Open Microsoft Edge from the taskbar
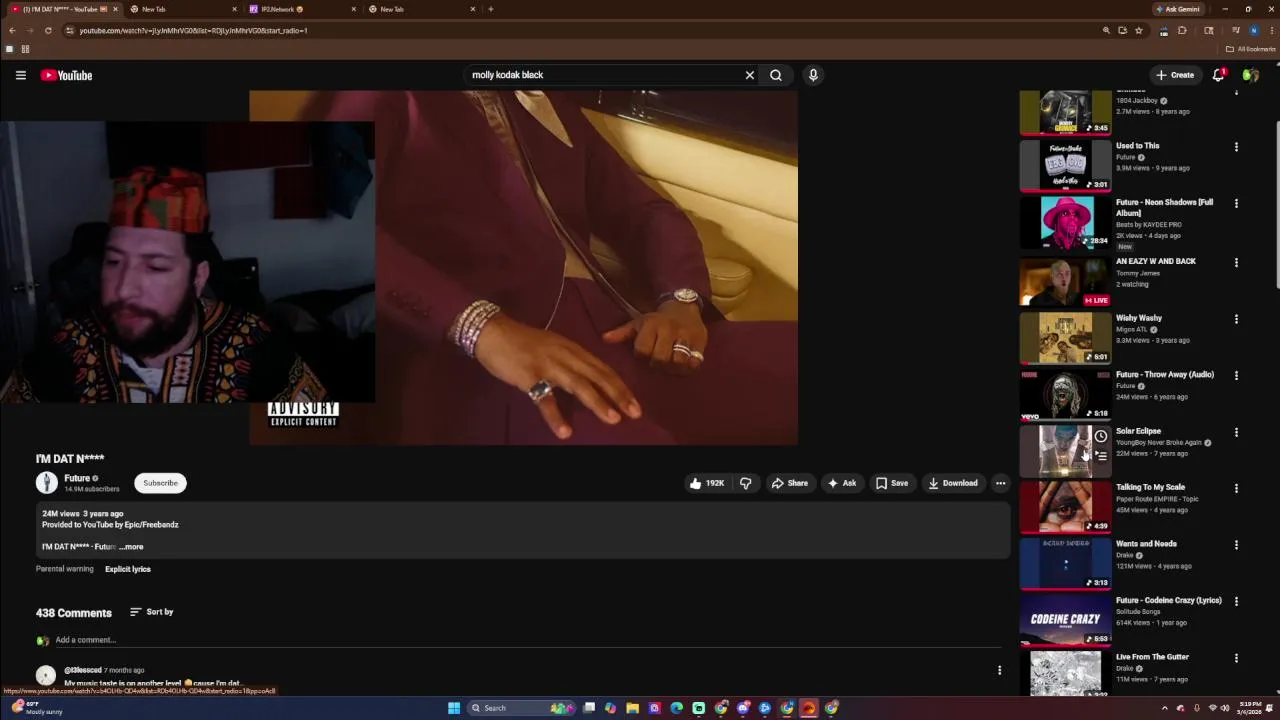Viewport: 1280px width, 720px height. tap(677, 708)
